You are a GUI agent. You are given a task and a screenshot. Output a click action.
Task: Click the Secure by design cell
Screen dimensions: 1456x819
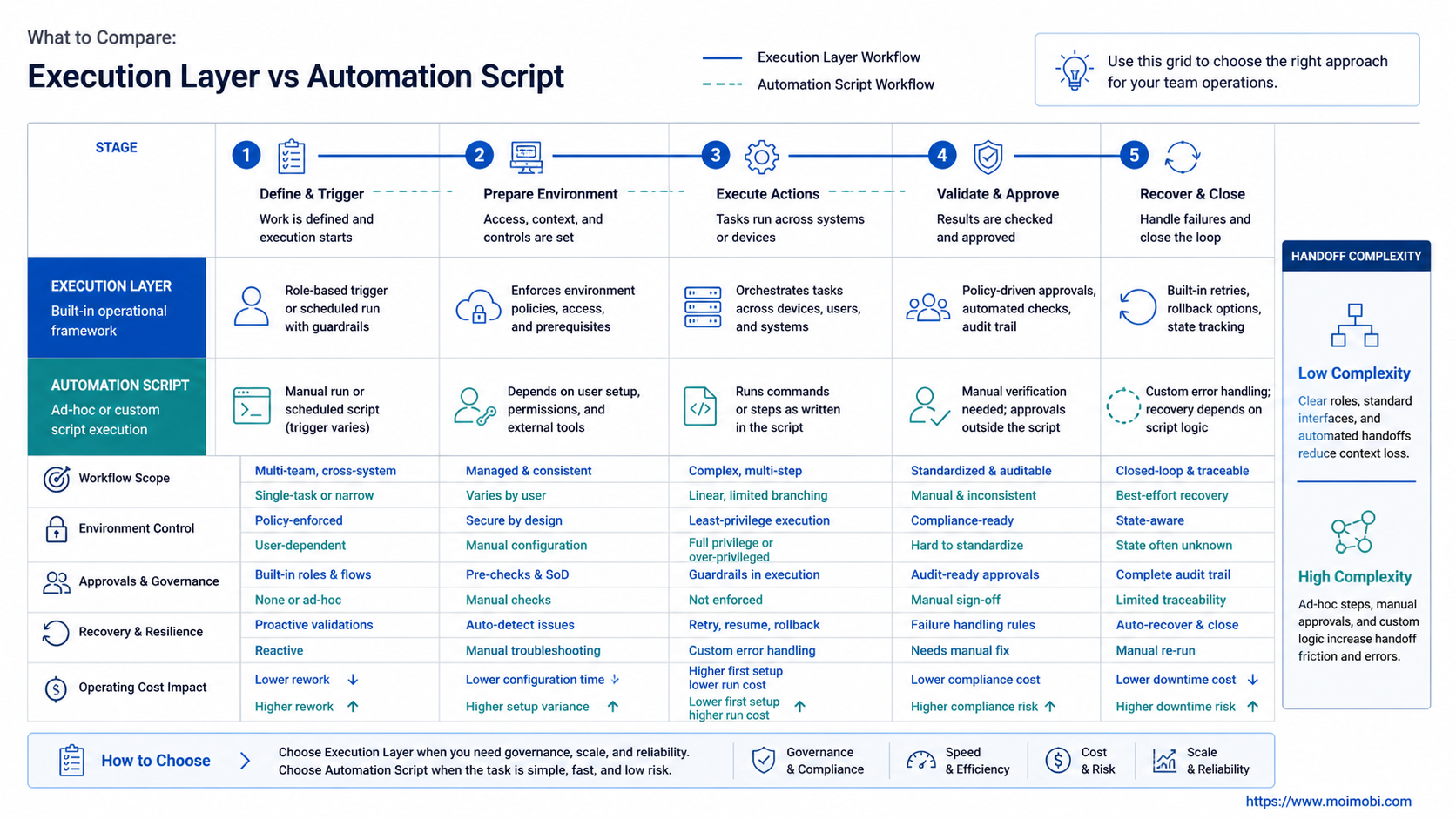click(x=514, y=520)
